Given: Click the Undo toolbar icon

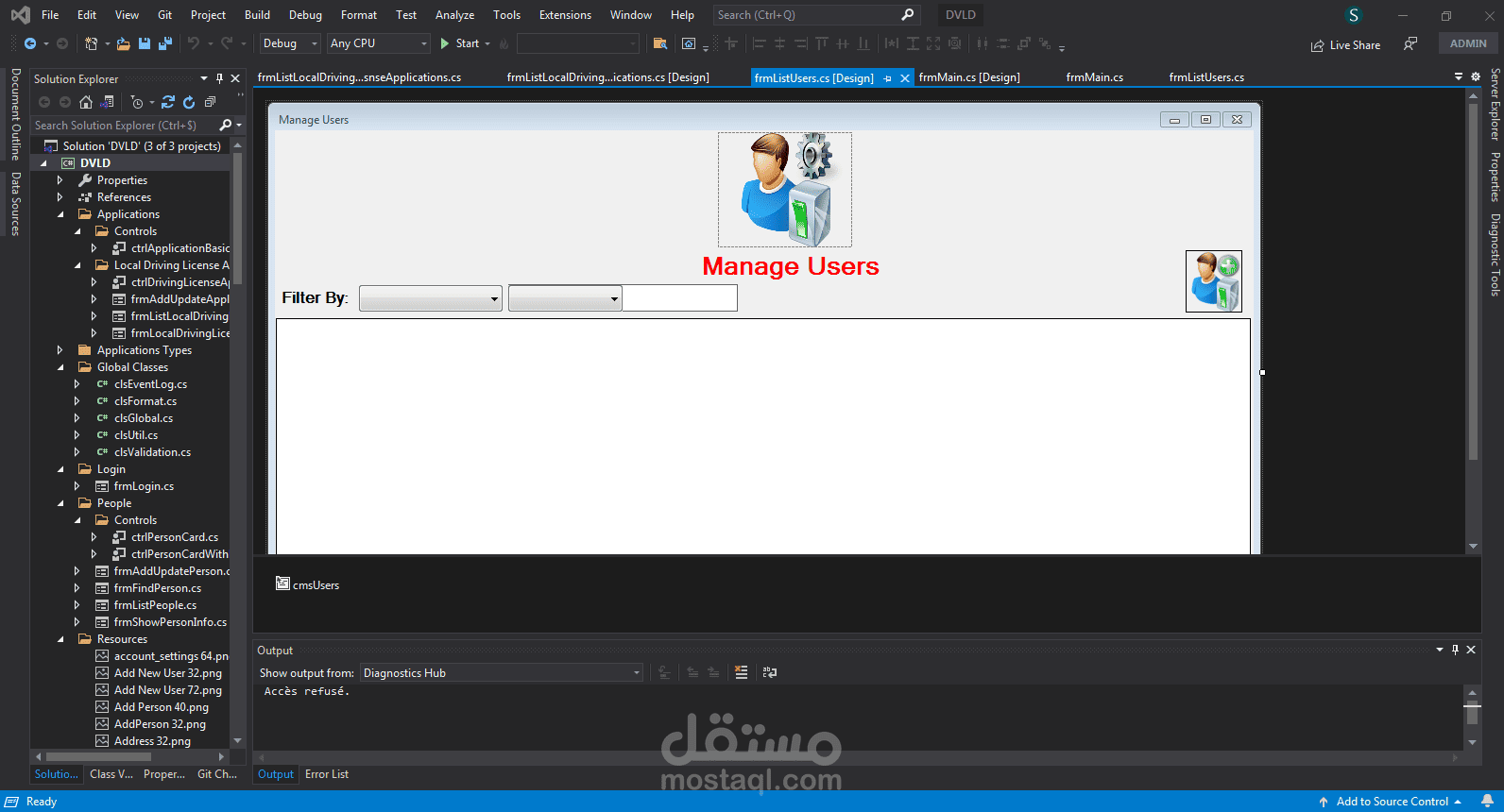Looking at the screenshot, I should (x=194, y=43).
